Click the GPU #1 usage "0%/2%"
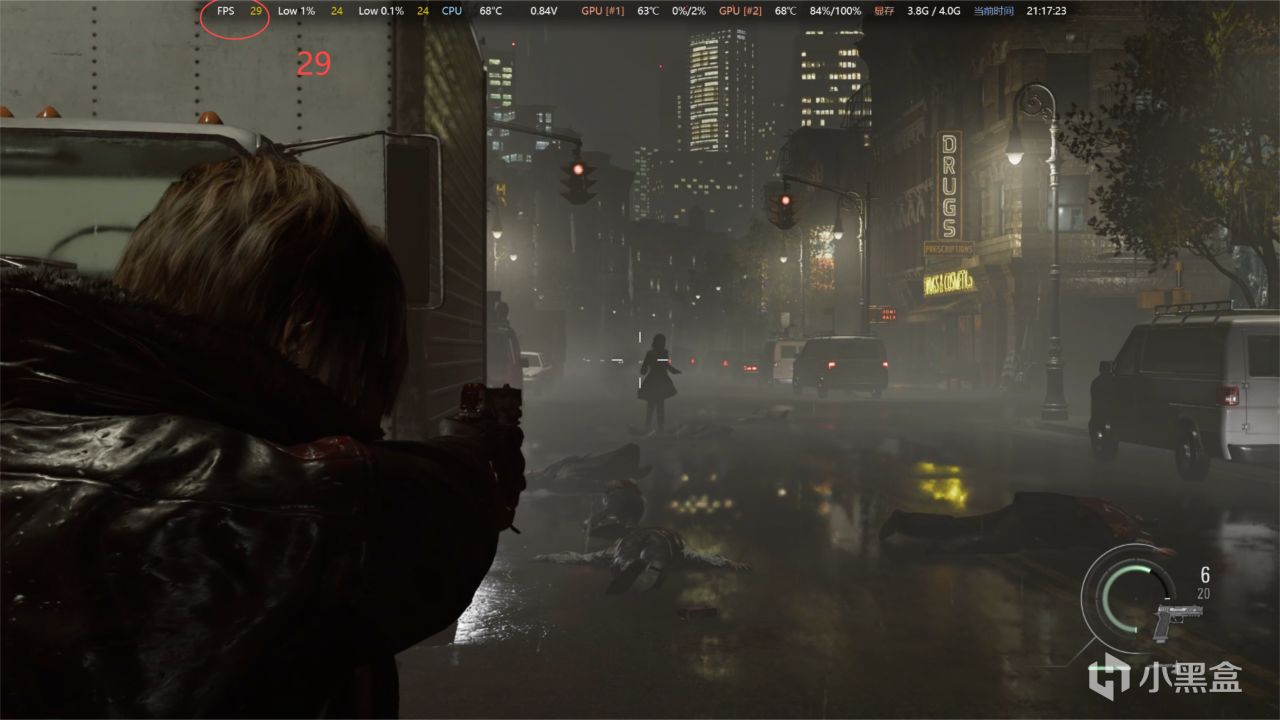 click(689, 11)
